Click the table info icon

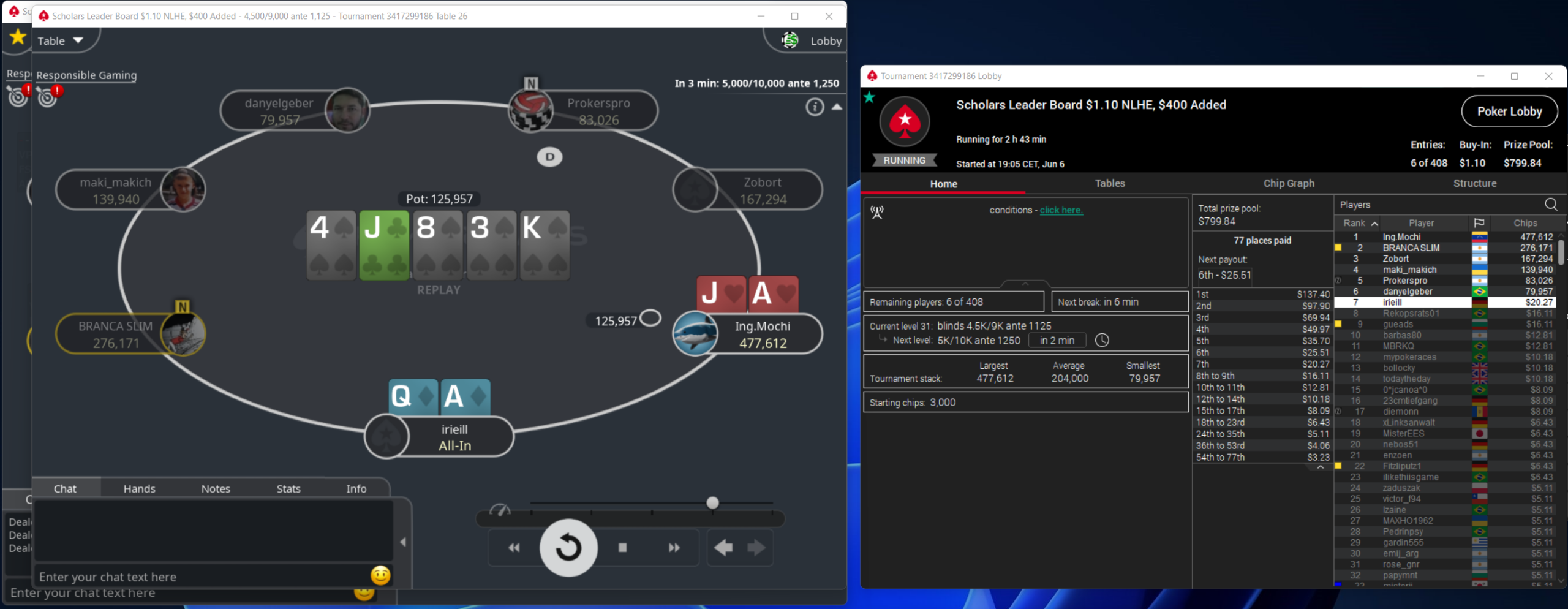point(814,107)
